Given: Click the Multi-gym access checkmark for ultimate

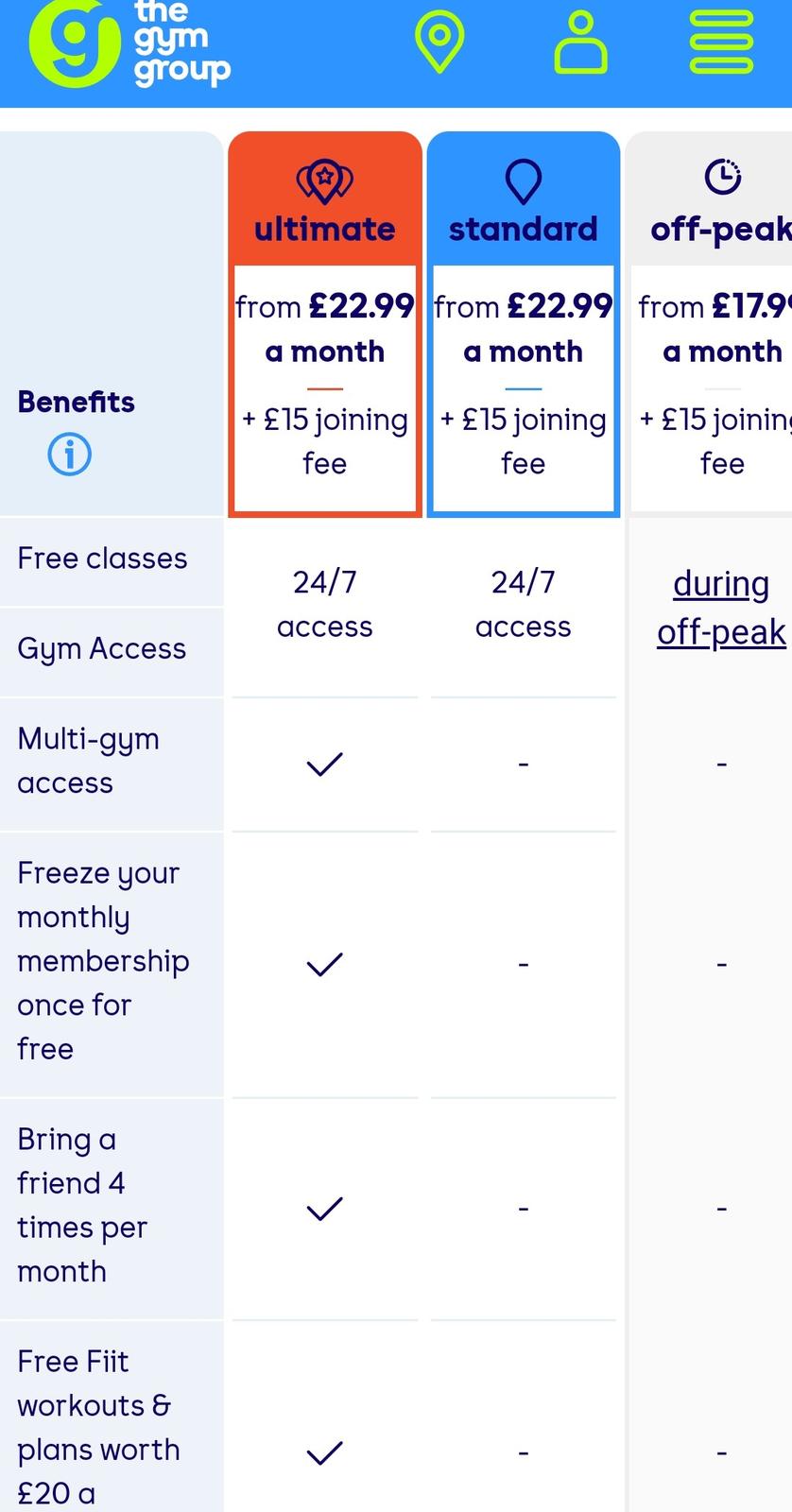Looking at the screenshot, I should coord(324,764).
